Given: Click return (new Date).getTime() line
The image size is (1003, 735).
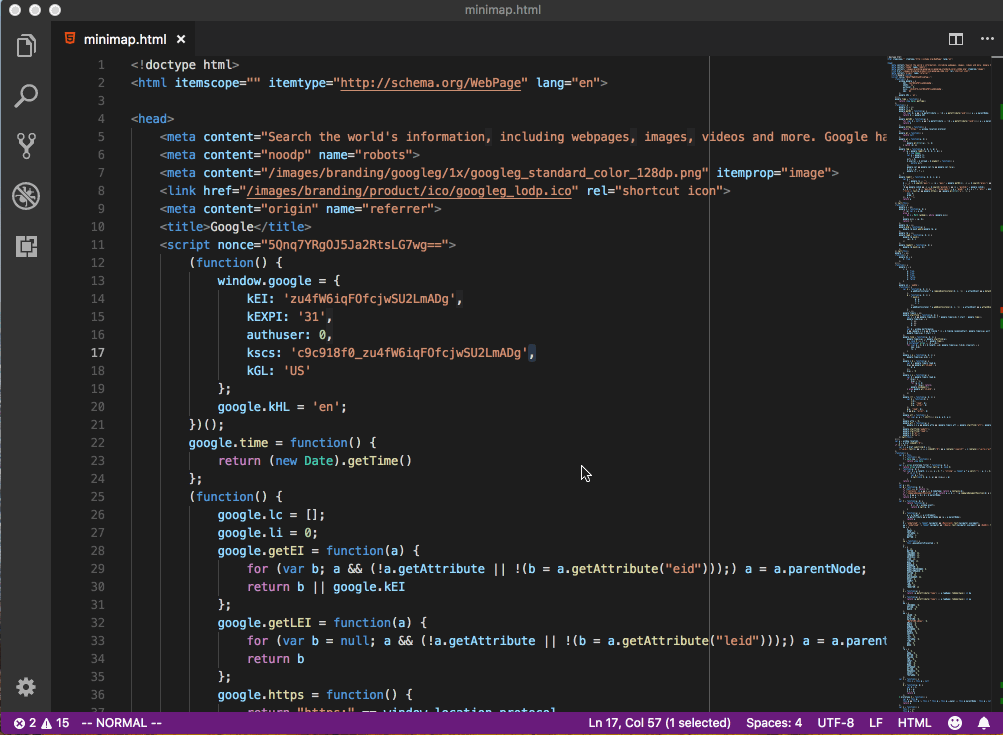Looking at the screenshot, I should pos(315,461).
